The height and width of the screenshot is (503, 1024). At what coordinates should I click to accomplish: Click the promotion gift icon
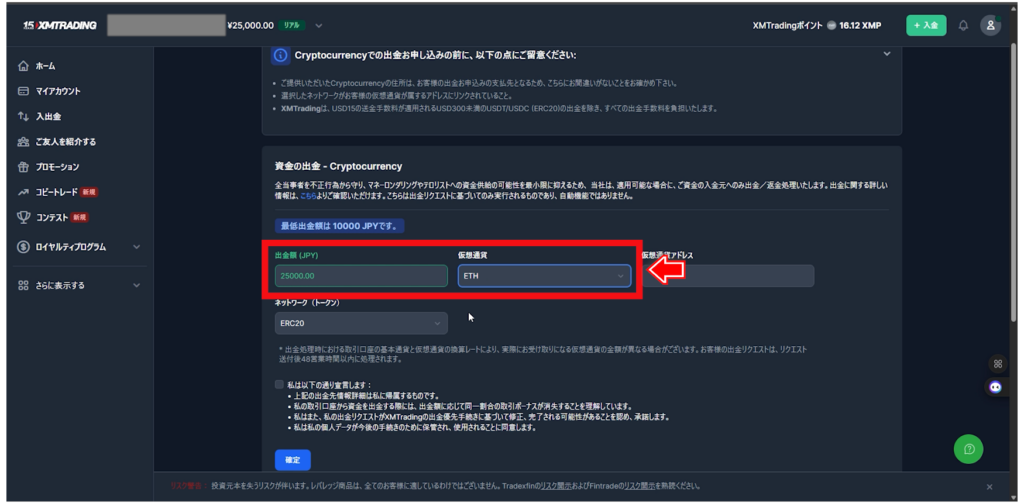(x=23, y=167)
